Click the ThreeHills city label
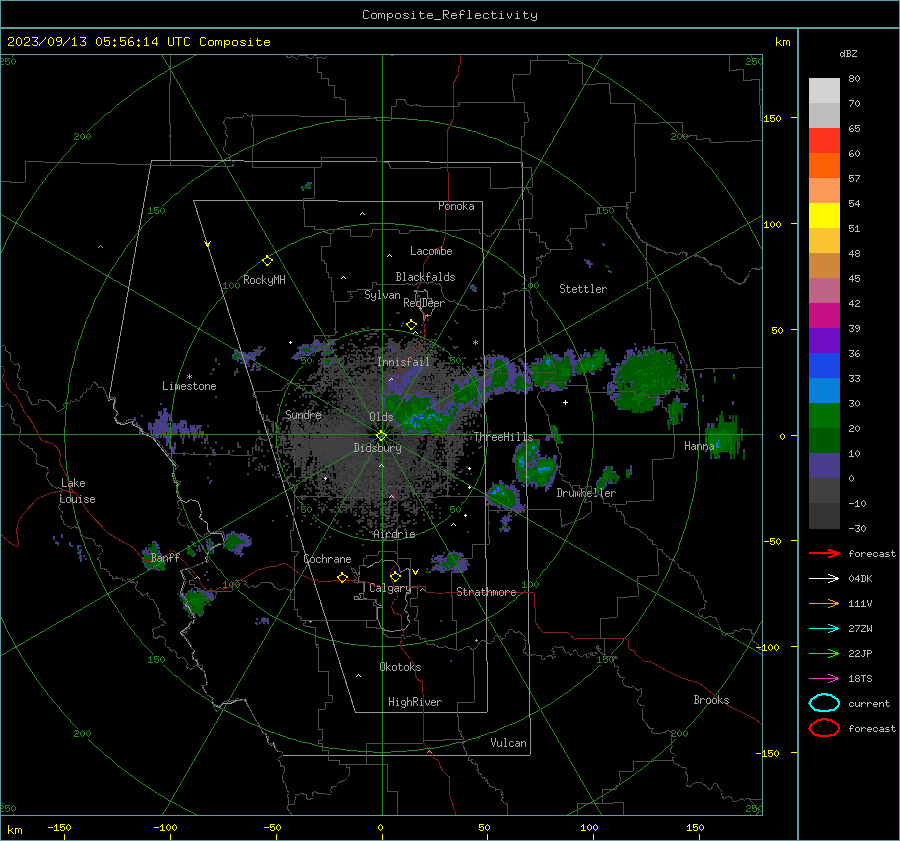900x841 pixels. click(503, 437)
